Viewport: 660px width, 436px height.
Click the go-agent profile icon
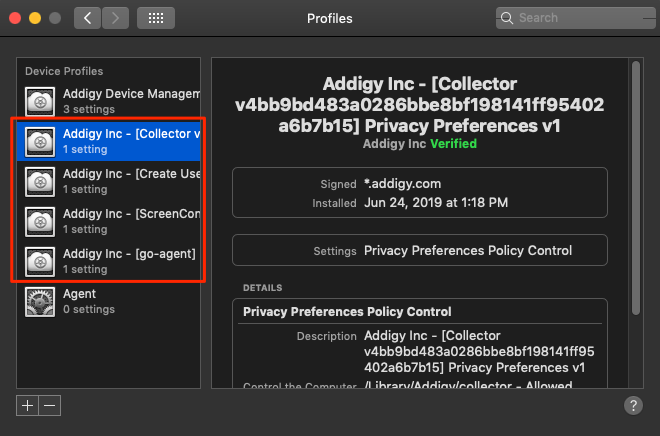pyautogui.click(x=40, y=261)
